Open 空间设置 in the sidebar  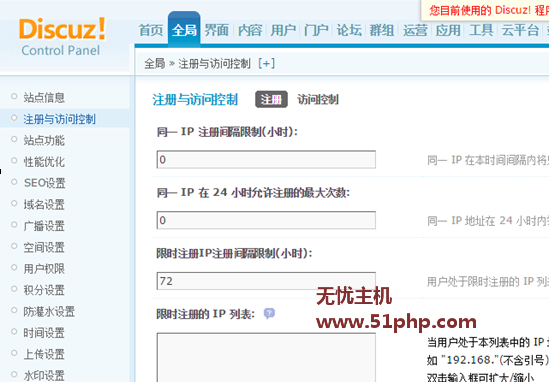pyautogui.click(x=44, y=248)
